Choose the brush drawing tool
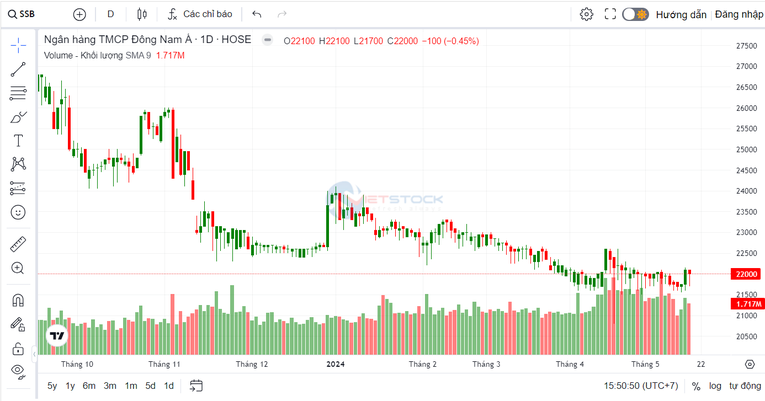The image size is (765, 401). (x=18, y=117)
